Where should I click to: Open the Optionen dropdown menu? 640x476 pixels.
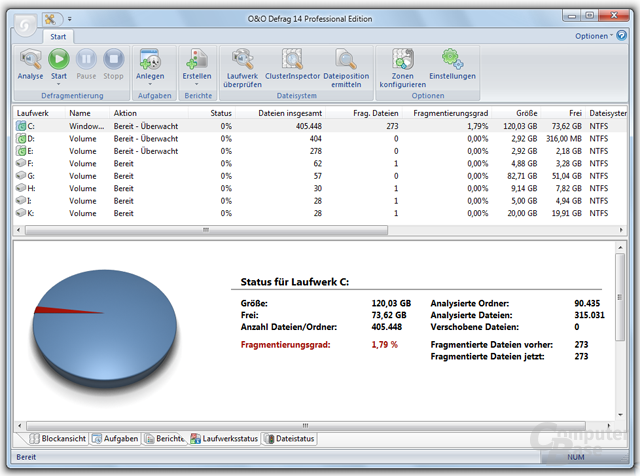point(594,36)
